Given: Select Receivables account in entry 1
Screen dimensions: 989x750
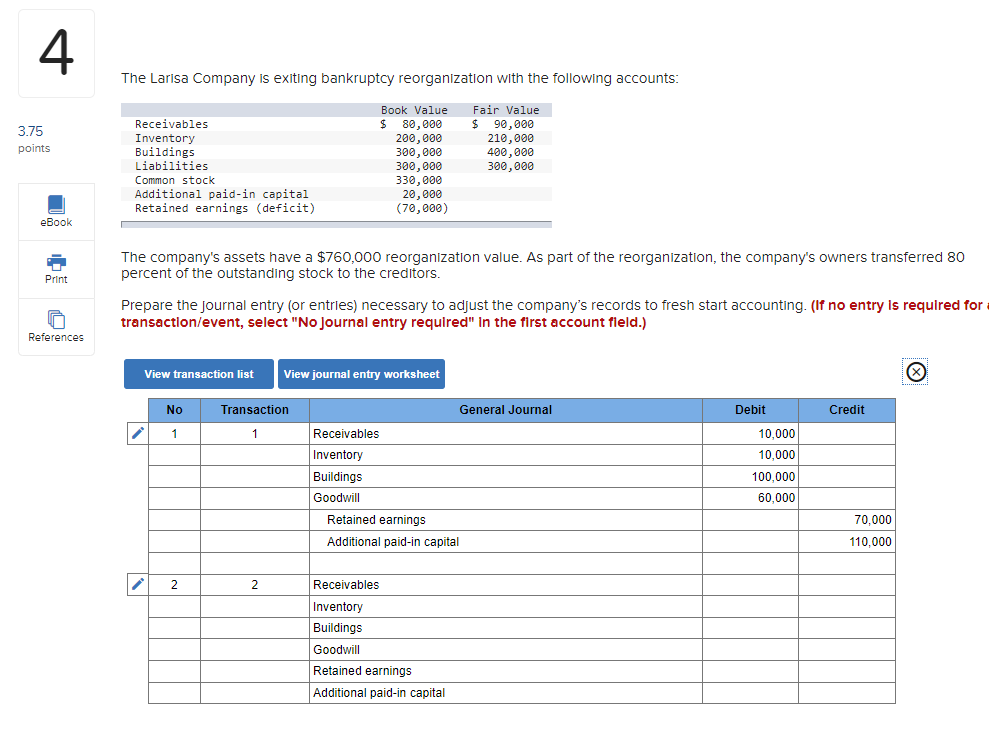Looking at the screenshot, I should 505,433.
